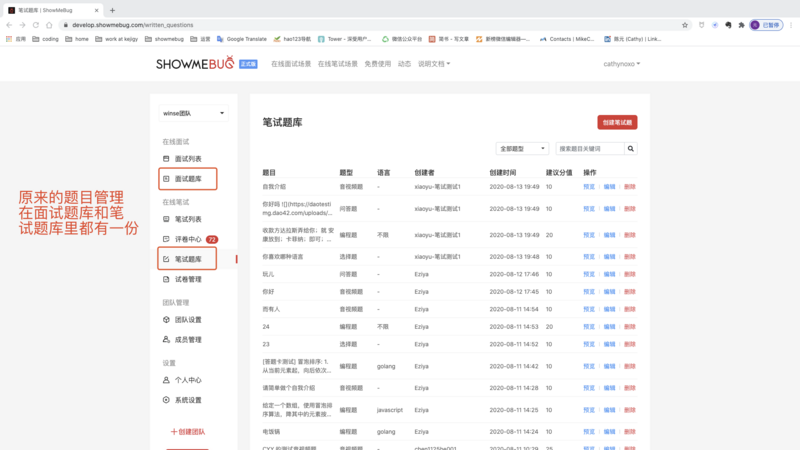The height and width of the screenshot is (450, 800).
Task: Click the 系统设置 gear icon
Action: click(166, 400)
